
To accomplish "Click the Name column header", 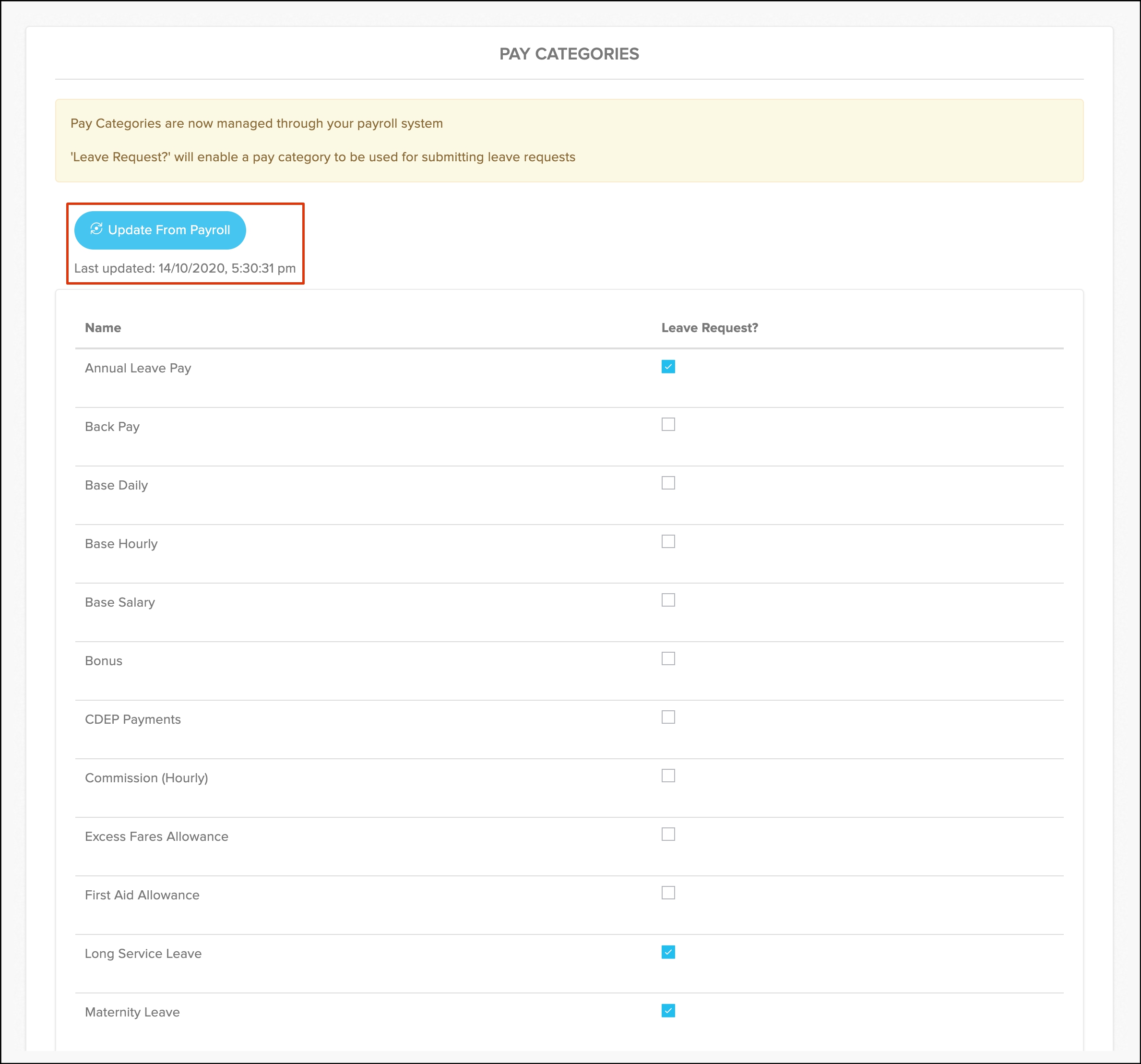I will 103,328.
